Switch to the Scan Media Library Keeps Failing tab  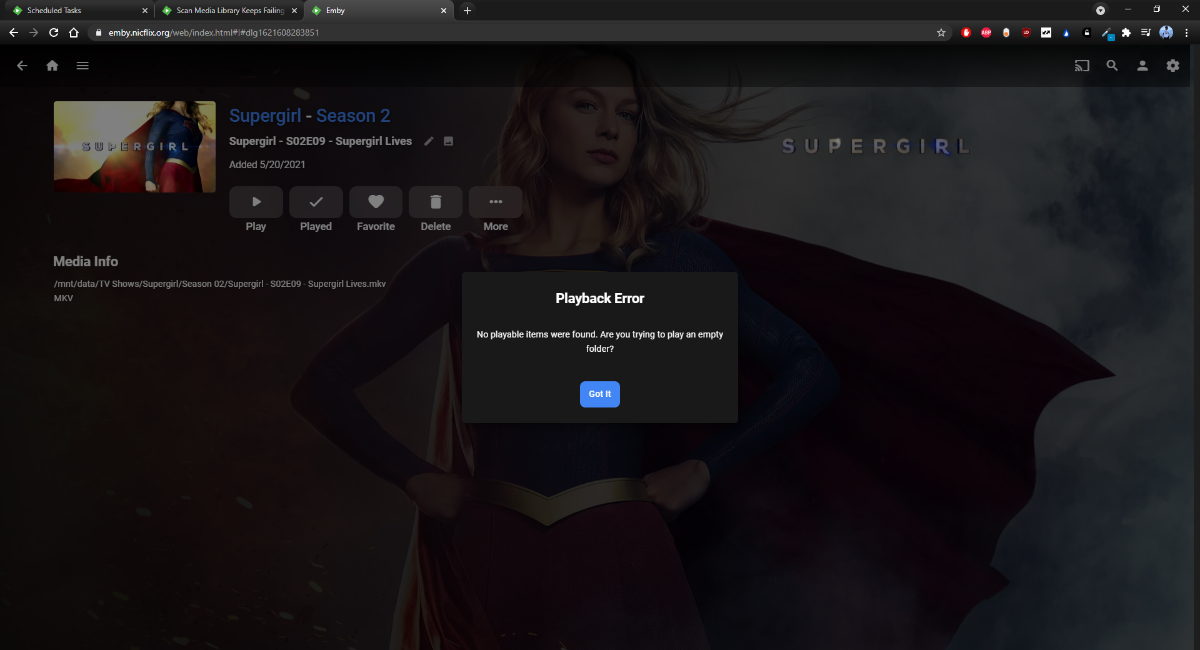point(228,11)
